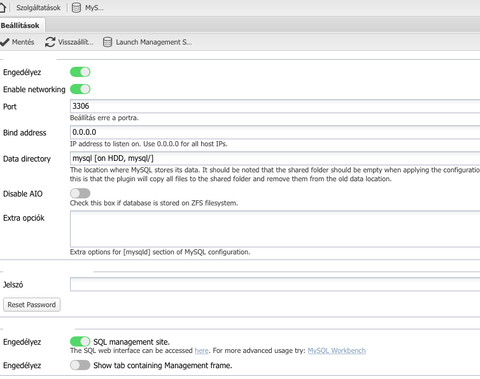Open the MySQL Workbench link

click(337, 351)
